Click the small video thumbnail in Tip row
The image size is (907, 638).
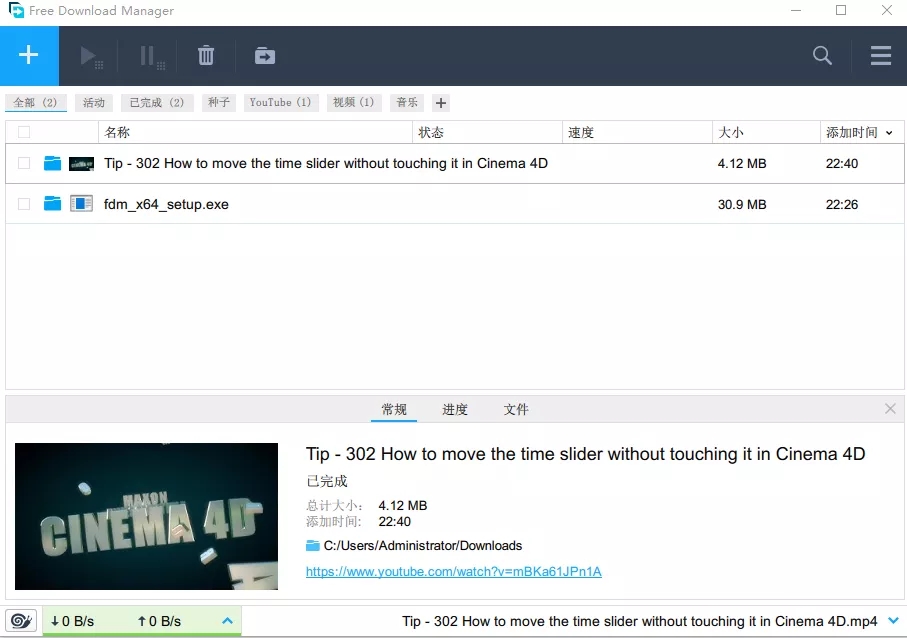(82, 164)
